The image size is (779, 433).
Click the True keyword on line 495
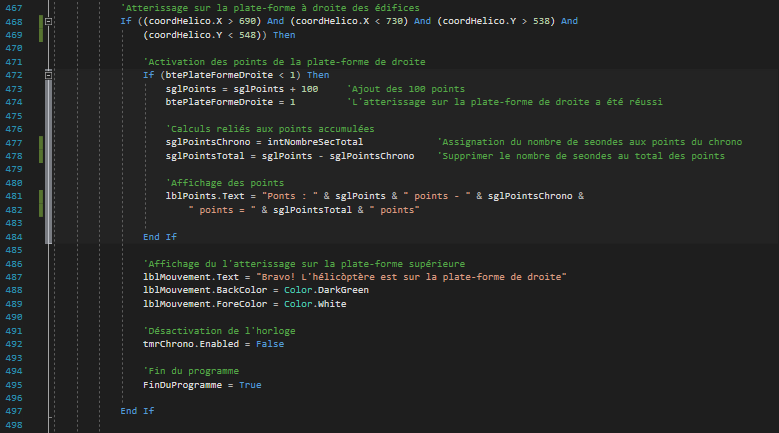pyautogui.click(x=250, y=385)
